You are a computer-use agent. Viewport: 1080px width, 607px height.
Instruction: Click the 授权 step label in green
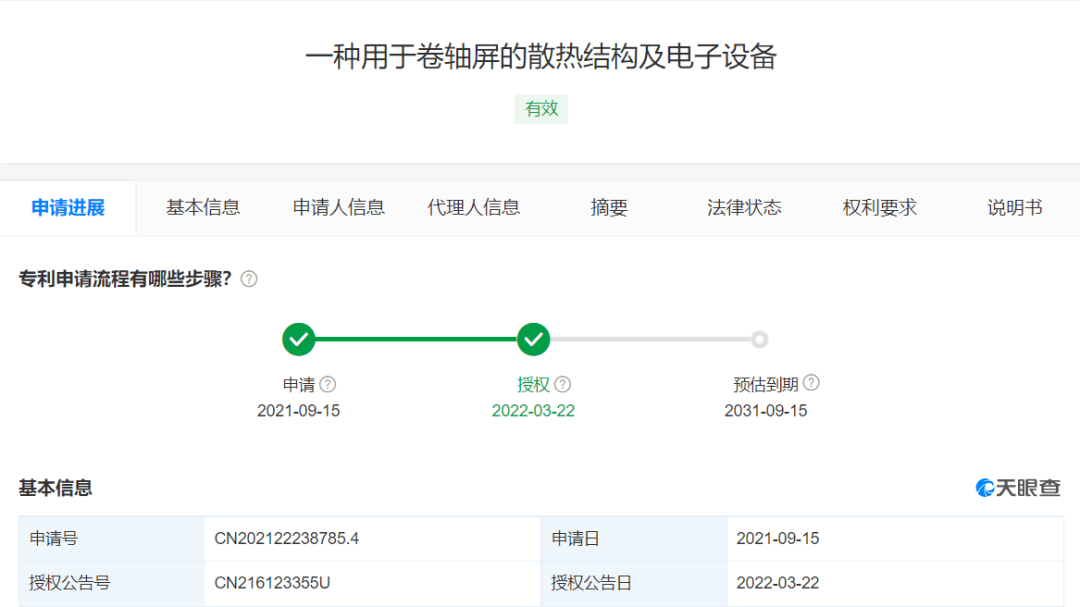[533, 384]
